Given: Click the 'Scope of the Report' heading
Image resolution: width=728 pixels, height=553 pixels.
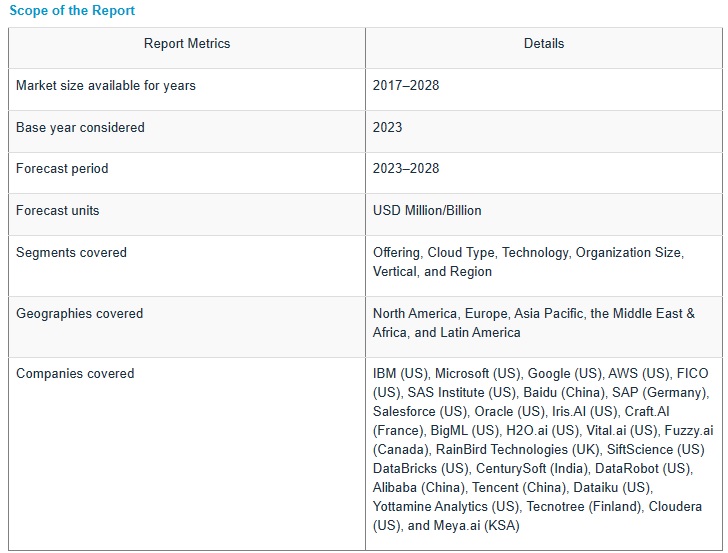Looking at the screenshot, I should coord(72,11).
